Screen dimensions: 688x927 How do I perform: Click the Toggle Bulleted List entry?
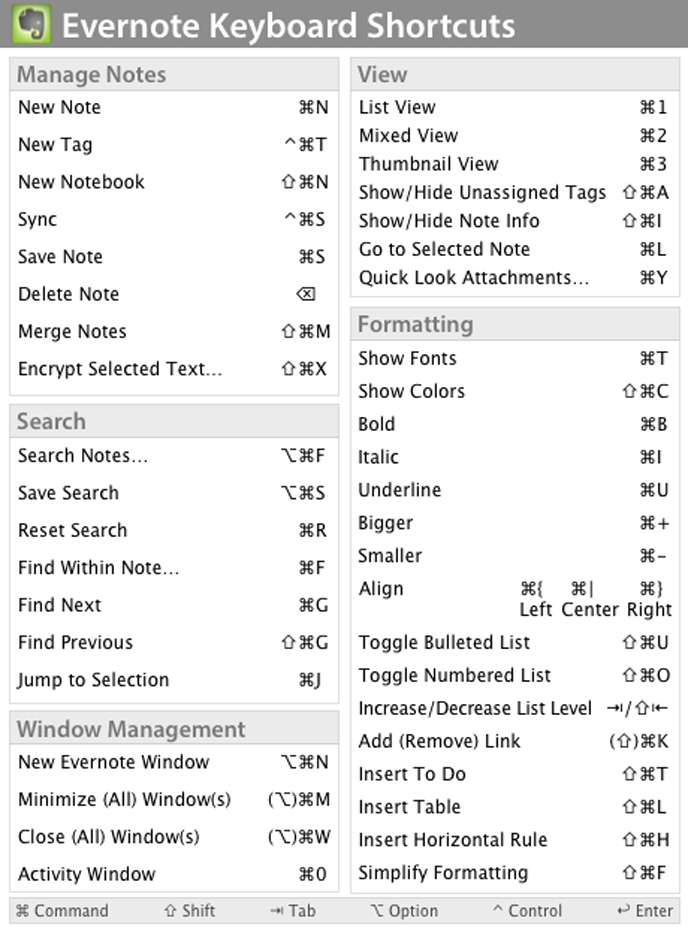[x=444, y=643]
